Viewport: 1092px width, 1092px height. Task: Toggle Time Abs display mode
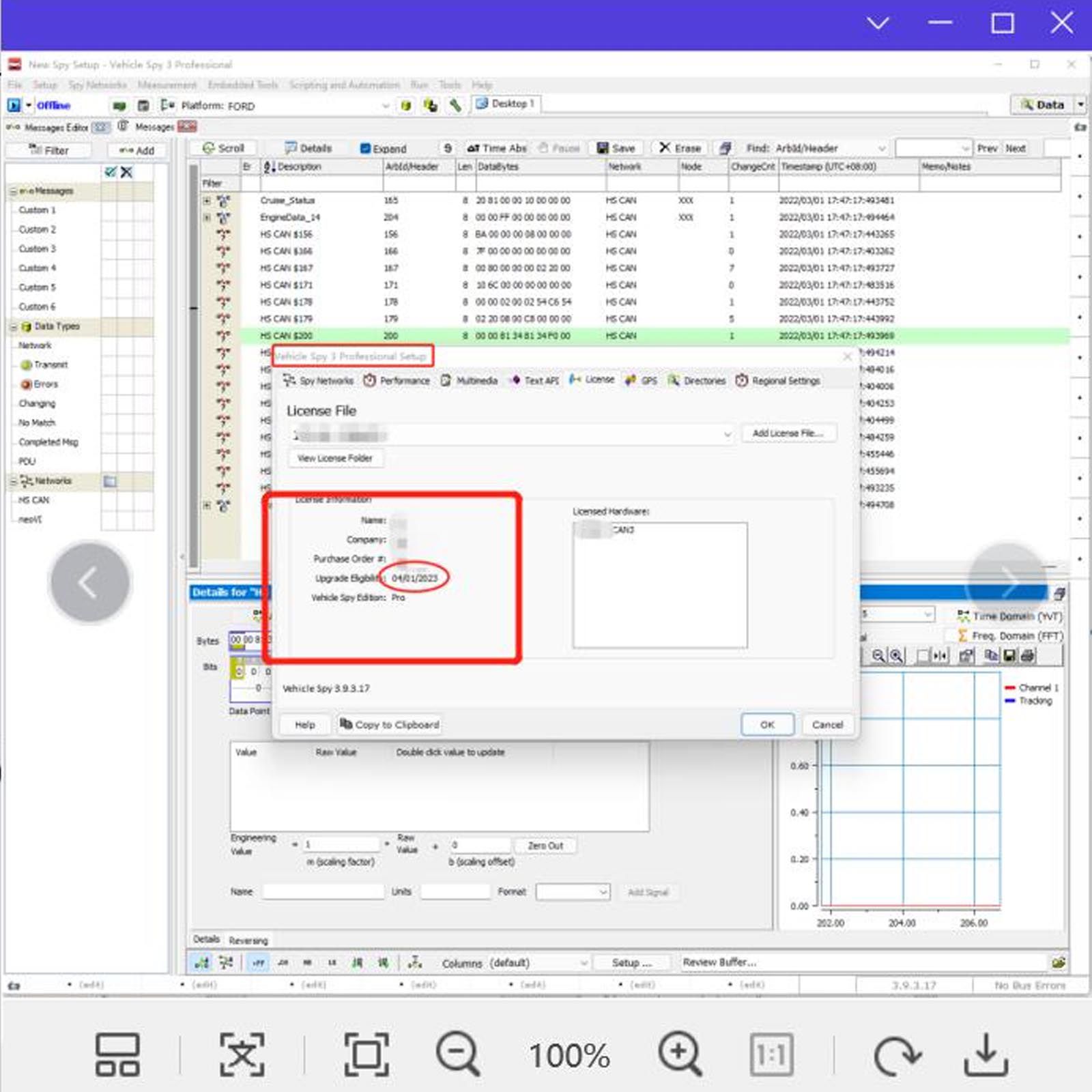pyautogui.click(x=497, y=148)
